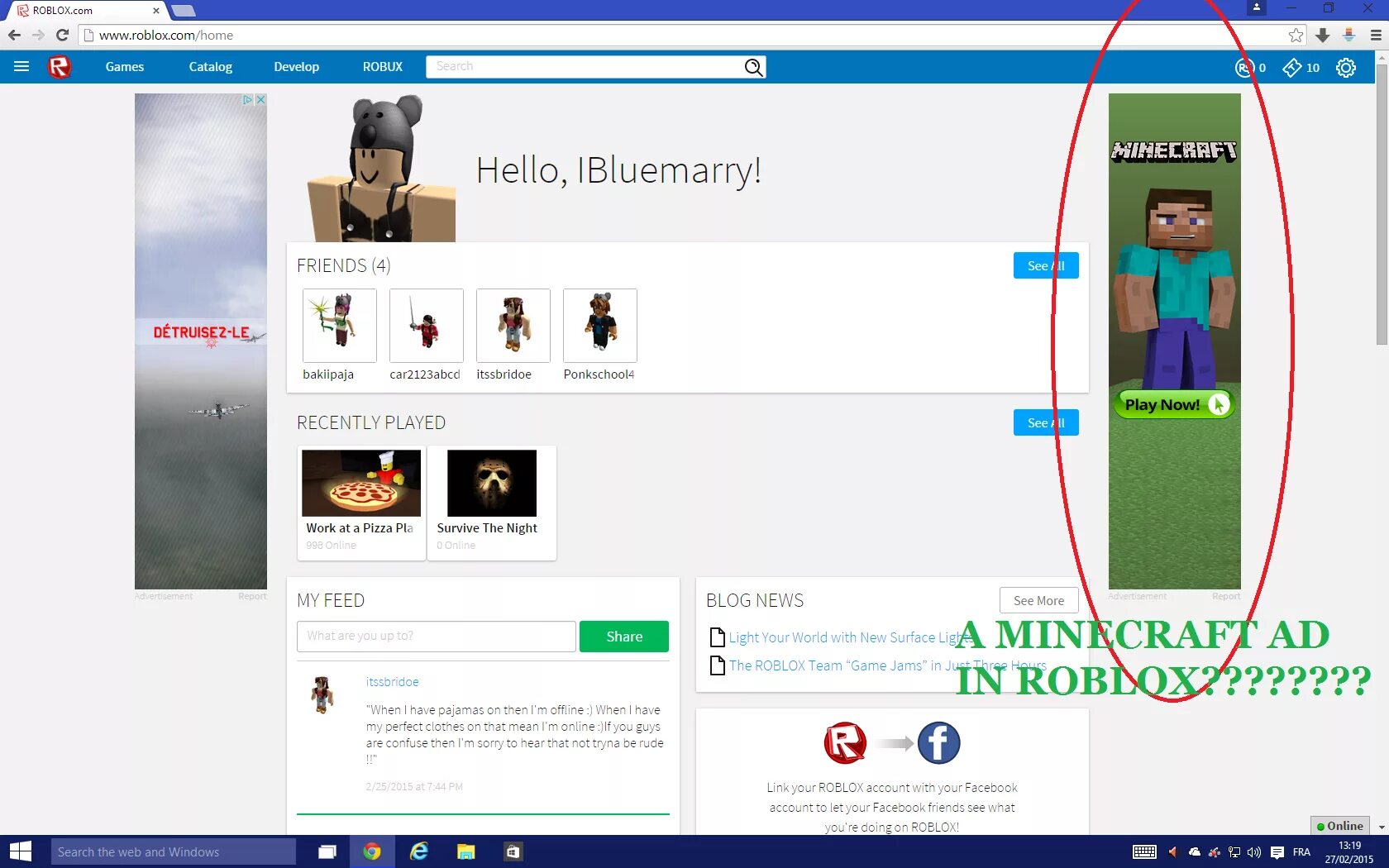Open the downloads arrow extension icon
This screenshot has height=868, width=1389.
click(x=1323, y=36)
